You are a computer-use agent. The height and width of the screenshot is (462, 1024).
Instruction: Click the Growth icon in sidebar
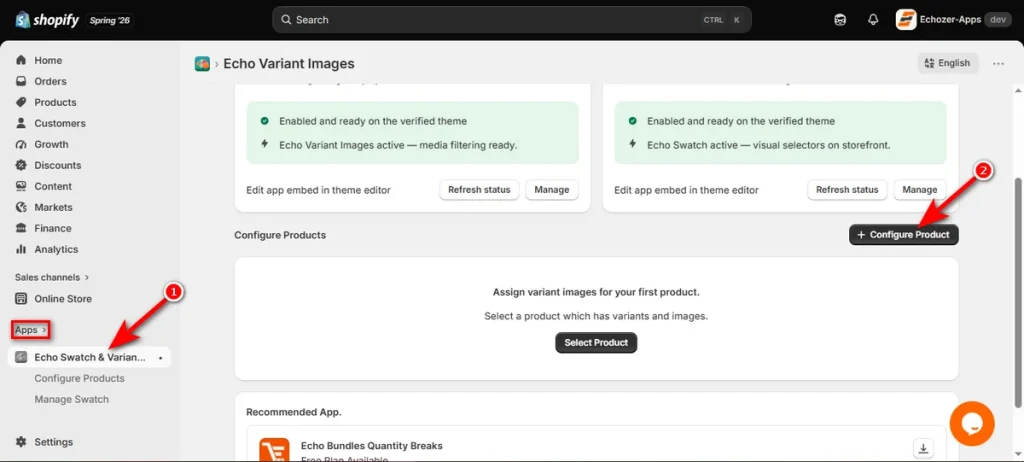[x=21, y=144]
